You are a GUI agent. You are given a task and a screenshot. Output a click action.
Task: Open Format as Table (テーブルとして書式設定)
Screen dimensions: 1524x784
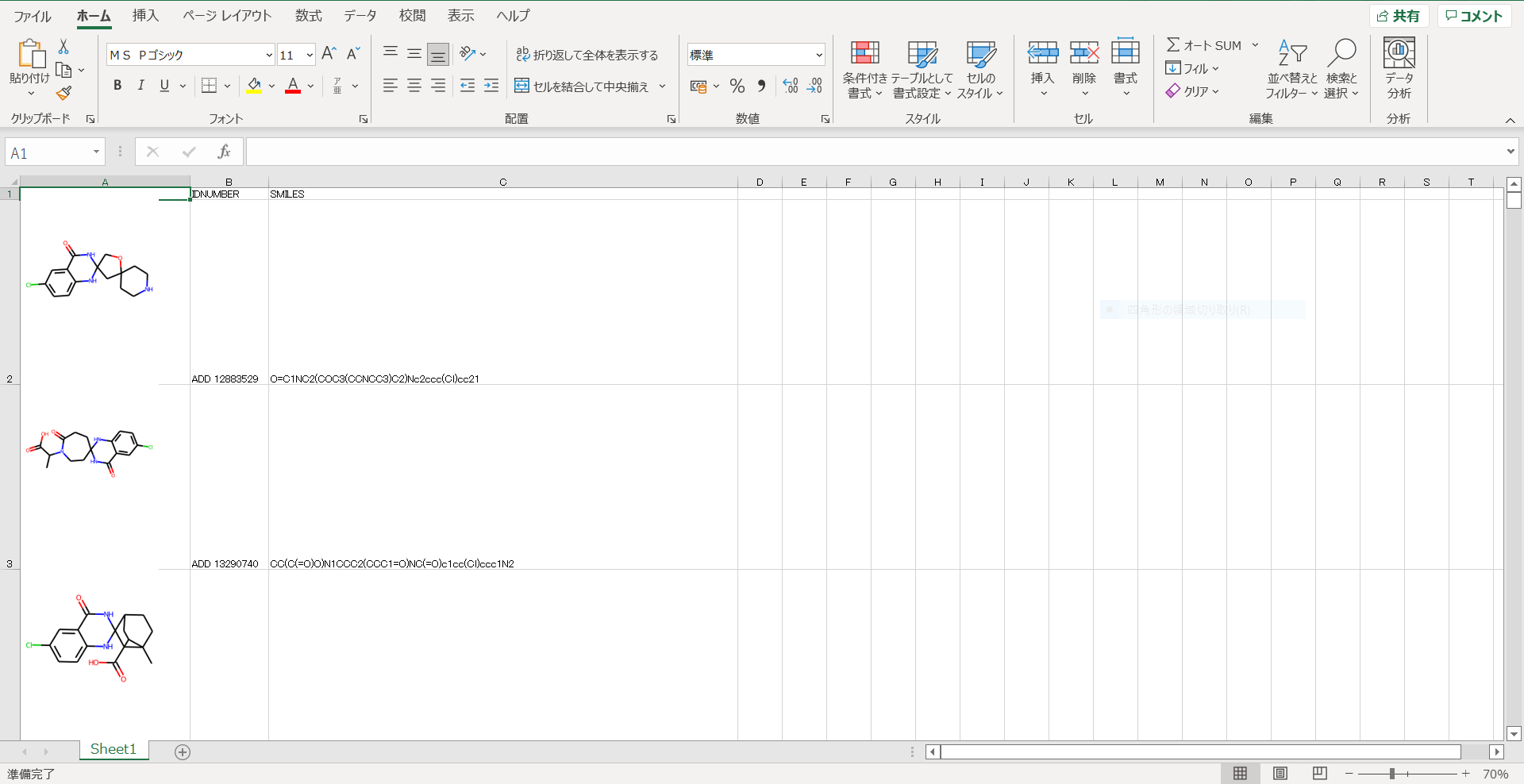click(922, 70)
